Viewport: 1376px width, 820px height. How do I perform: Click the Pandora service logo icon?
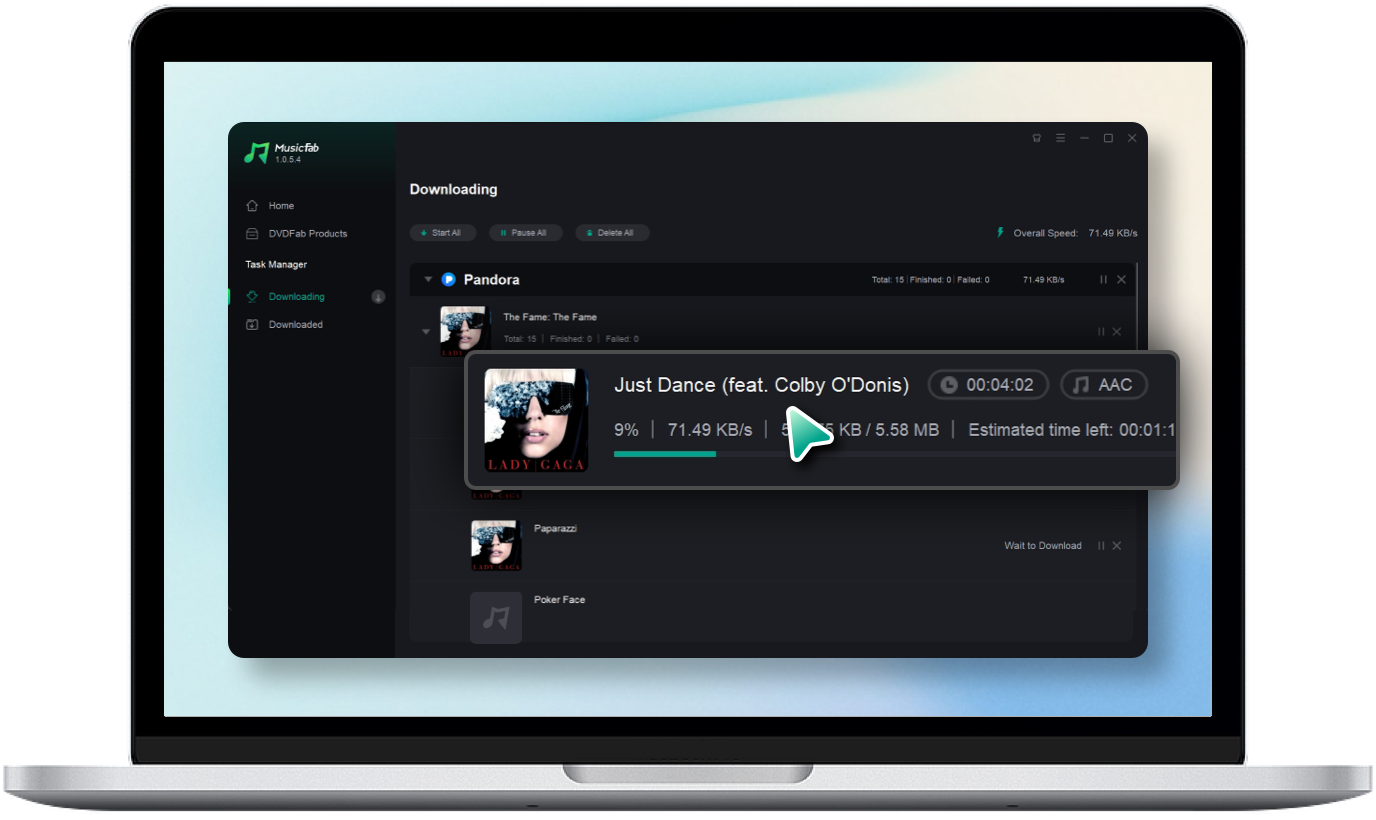coord(449,280)
